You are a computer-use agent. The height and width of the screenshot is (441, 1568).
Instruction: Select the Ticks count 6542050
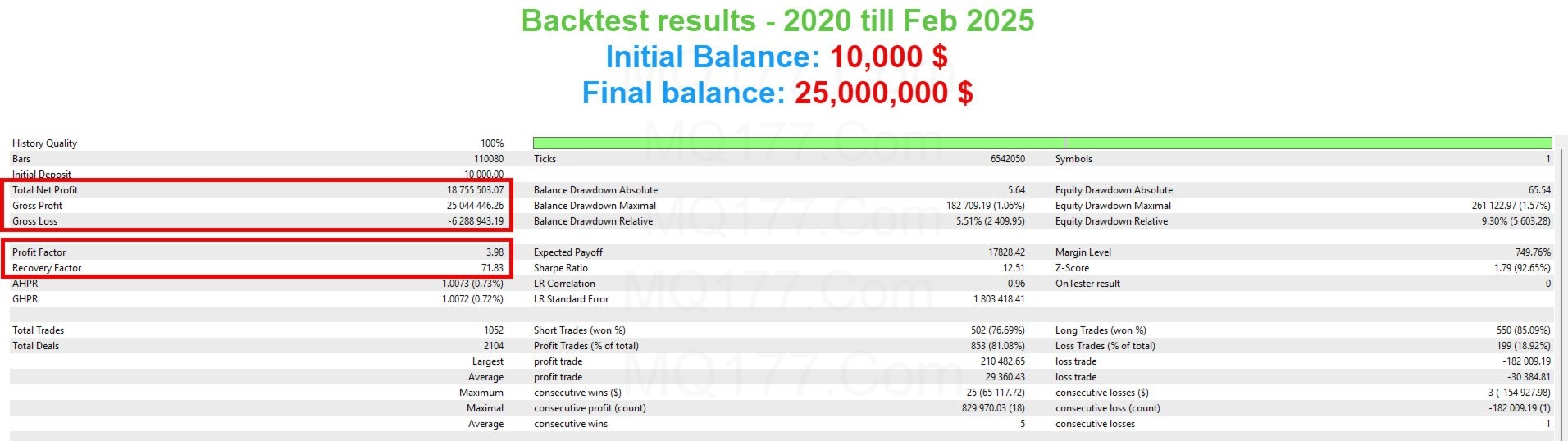tap(1007, 159)
